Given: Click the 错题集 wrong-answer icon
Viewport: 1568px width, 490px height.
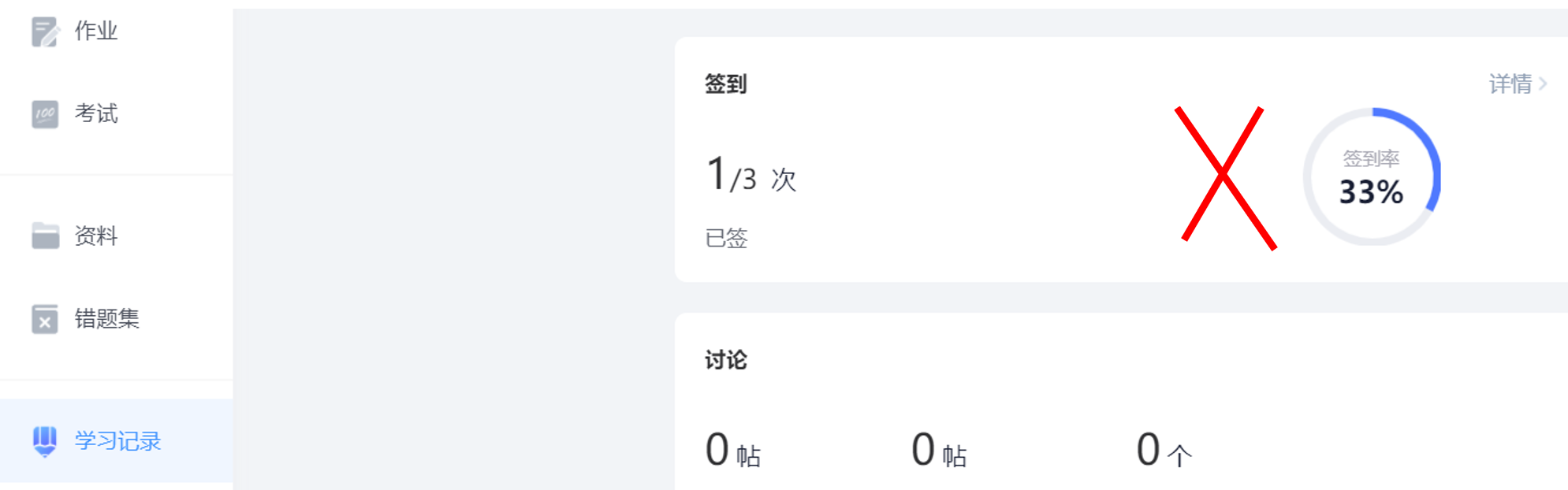Looking at the screenshot, I should click(45, 319).
